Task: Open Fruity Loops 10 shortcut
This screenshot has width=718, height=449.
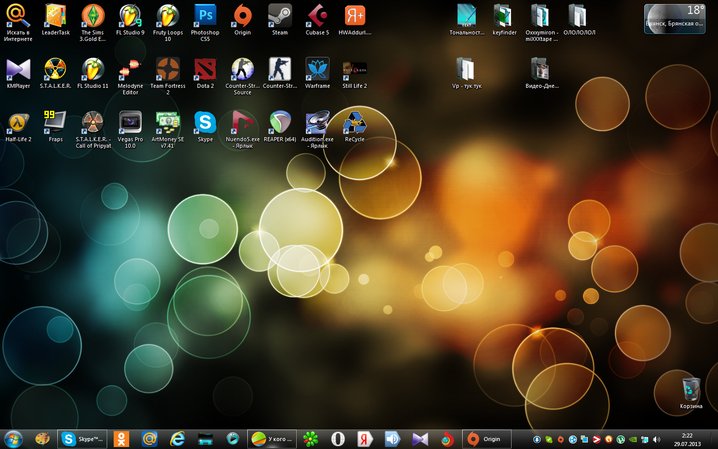Action: [x=168, y=23]
